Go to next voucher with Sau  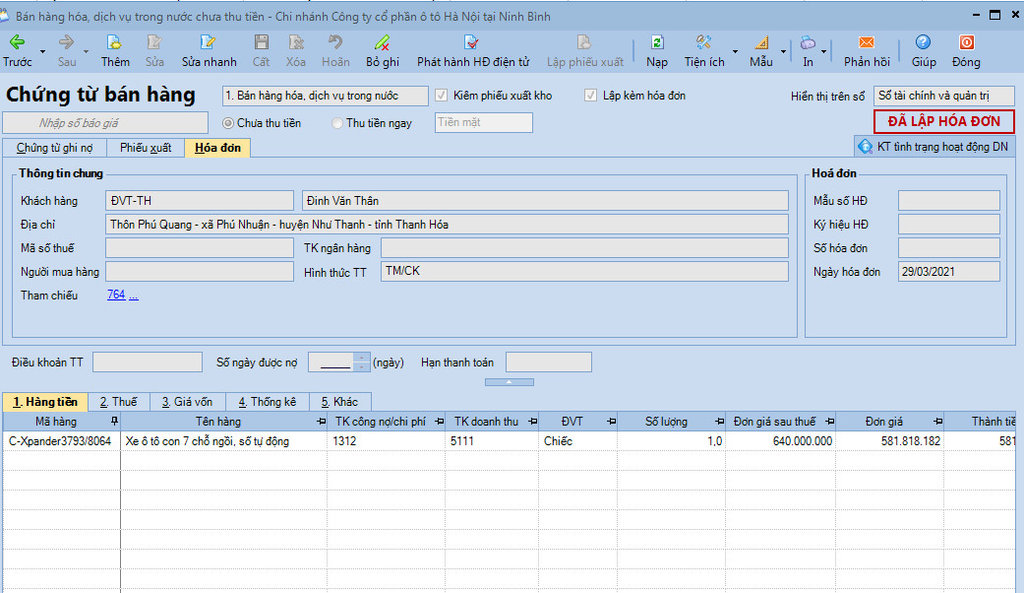(67, 51)
